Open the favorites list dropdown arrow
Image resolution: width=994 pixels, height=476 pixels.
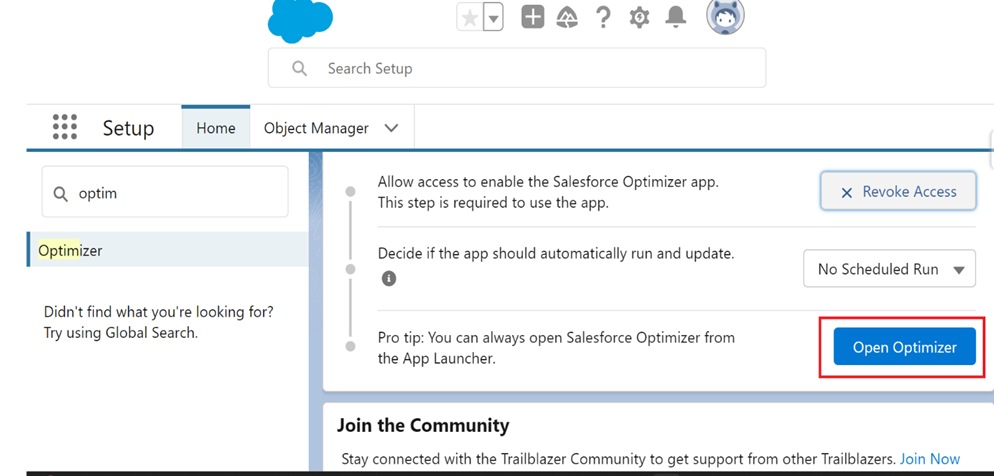tap(494, 18)
